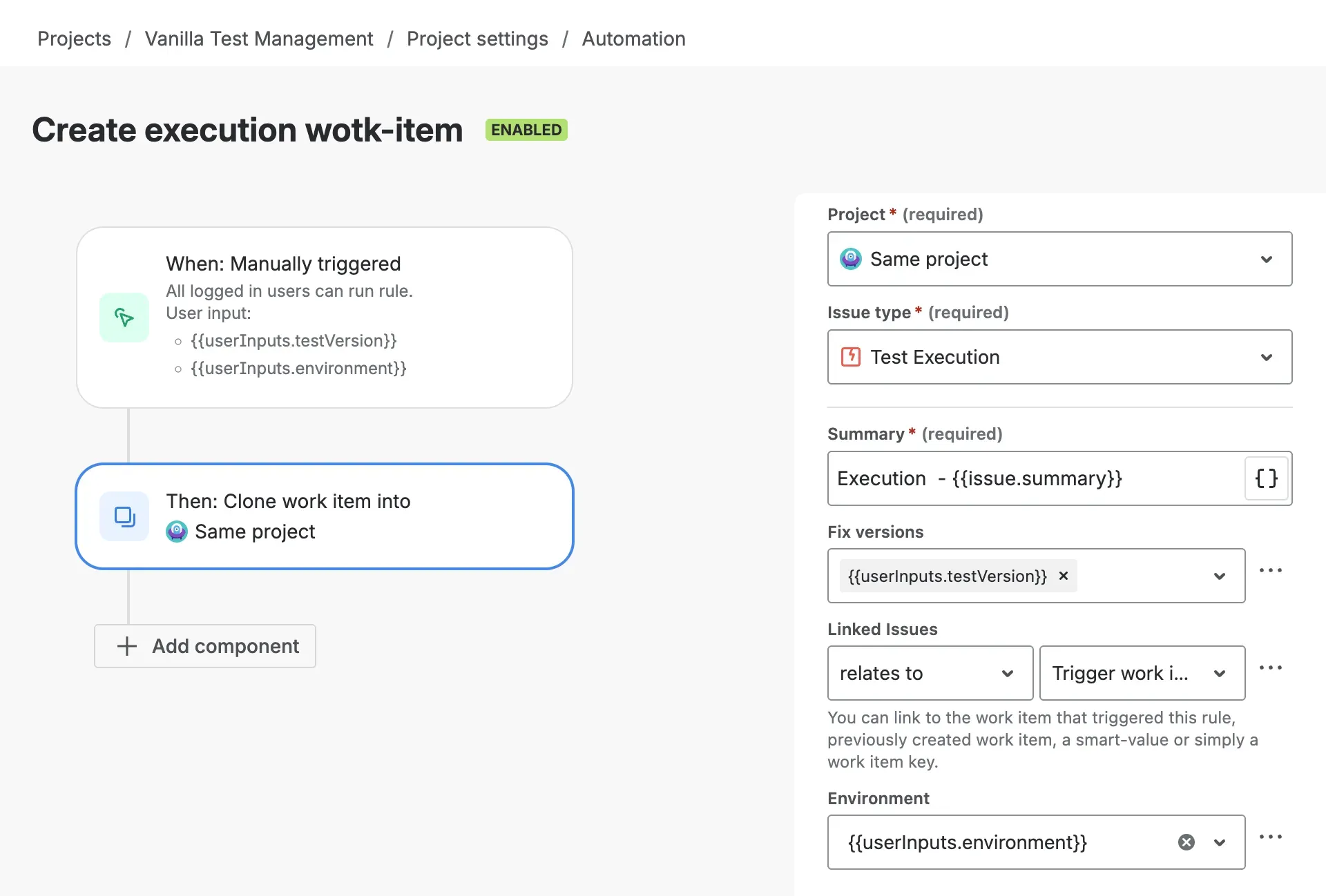Click inside the Summary text field

pos(1001,478)
